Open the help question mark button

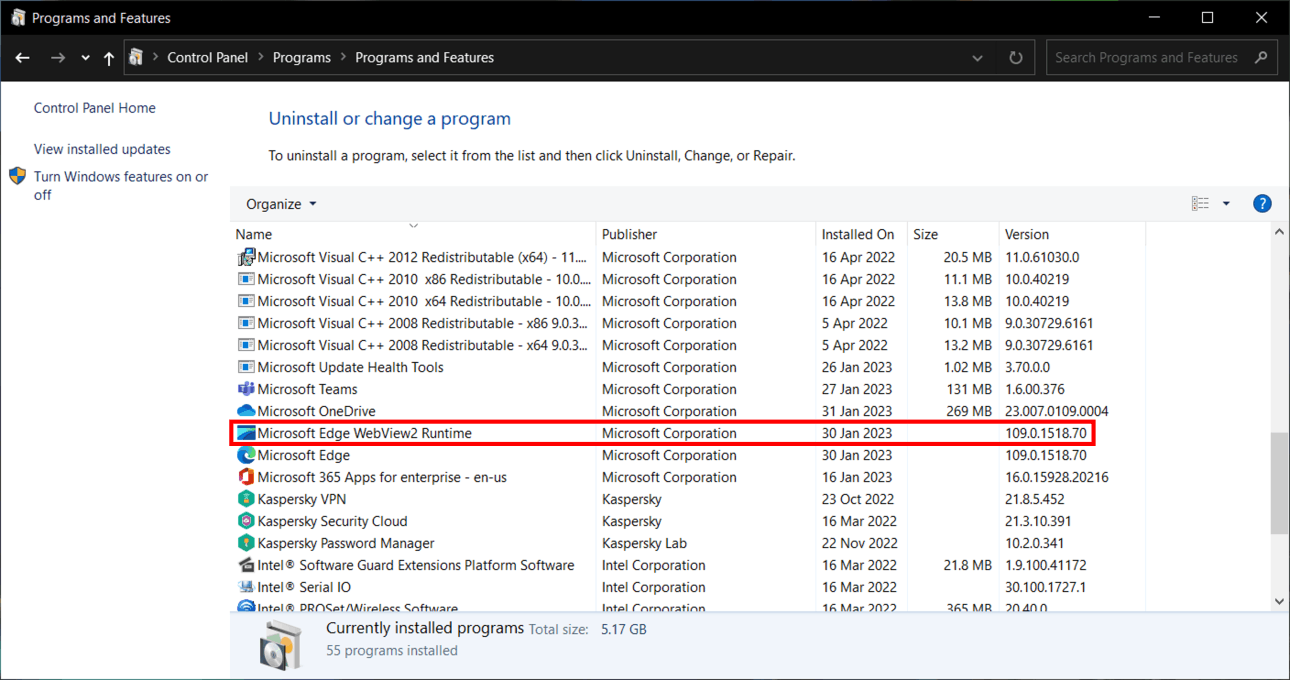click(x=1262, y=204)
